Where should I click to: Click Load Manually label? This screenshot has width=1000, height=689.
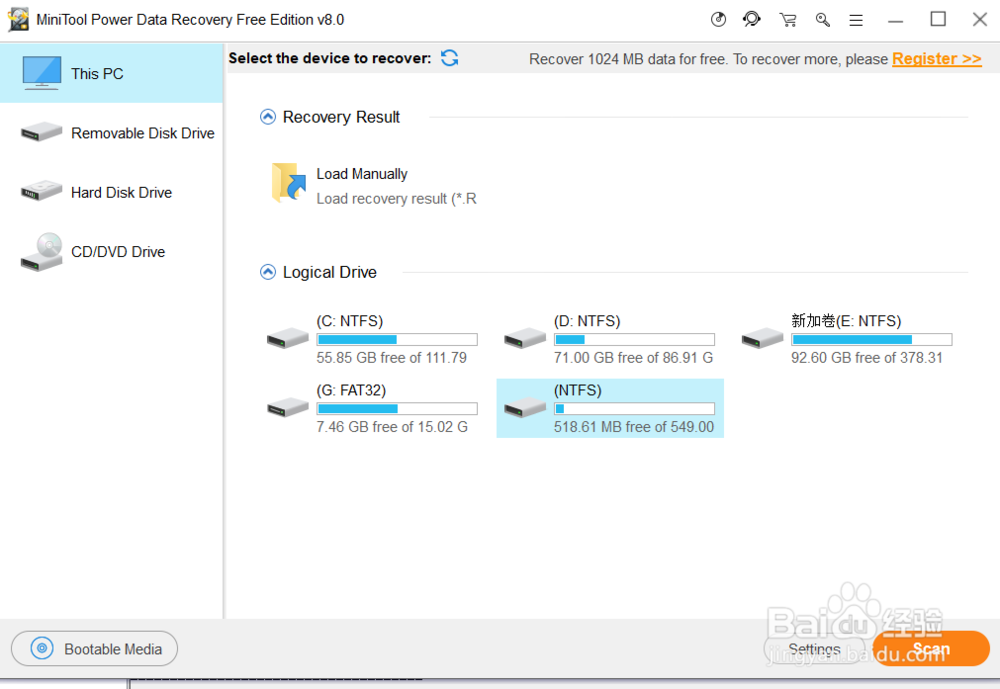(x=362, y=174)
